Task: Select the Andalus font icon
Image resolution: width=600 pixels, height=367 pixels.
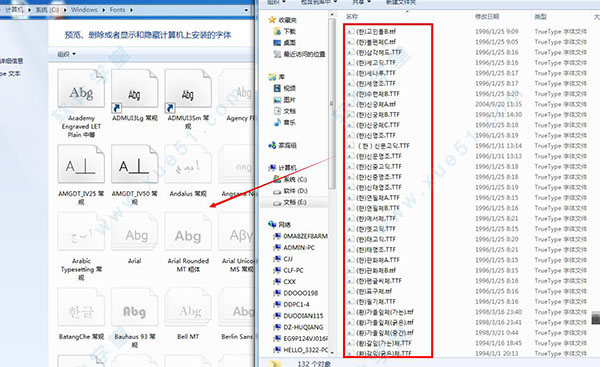Action: click(188, 165)
